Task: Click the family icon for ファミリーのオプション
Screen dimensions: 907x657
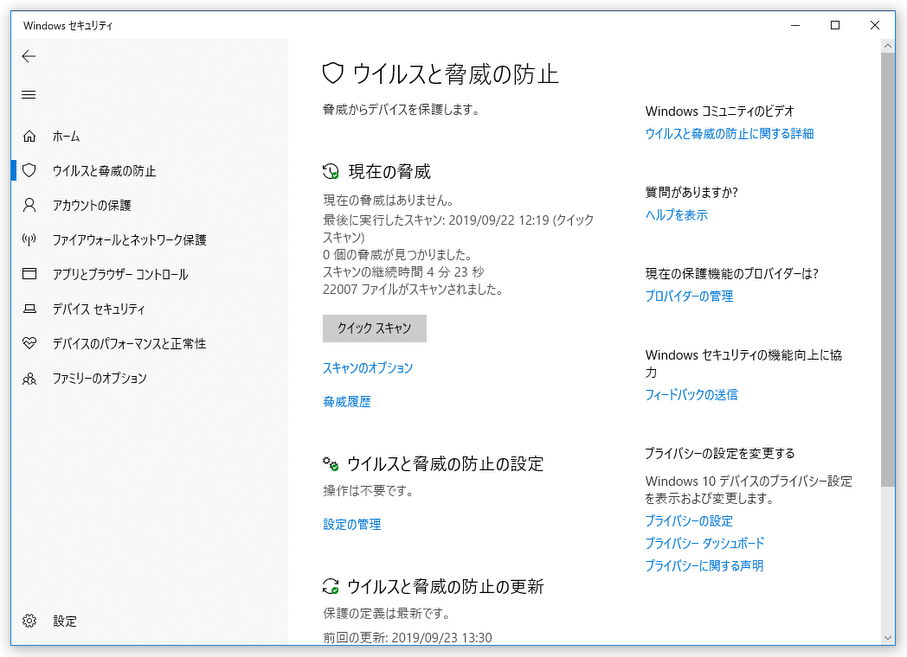Action: [29, 378]
